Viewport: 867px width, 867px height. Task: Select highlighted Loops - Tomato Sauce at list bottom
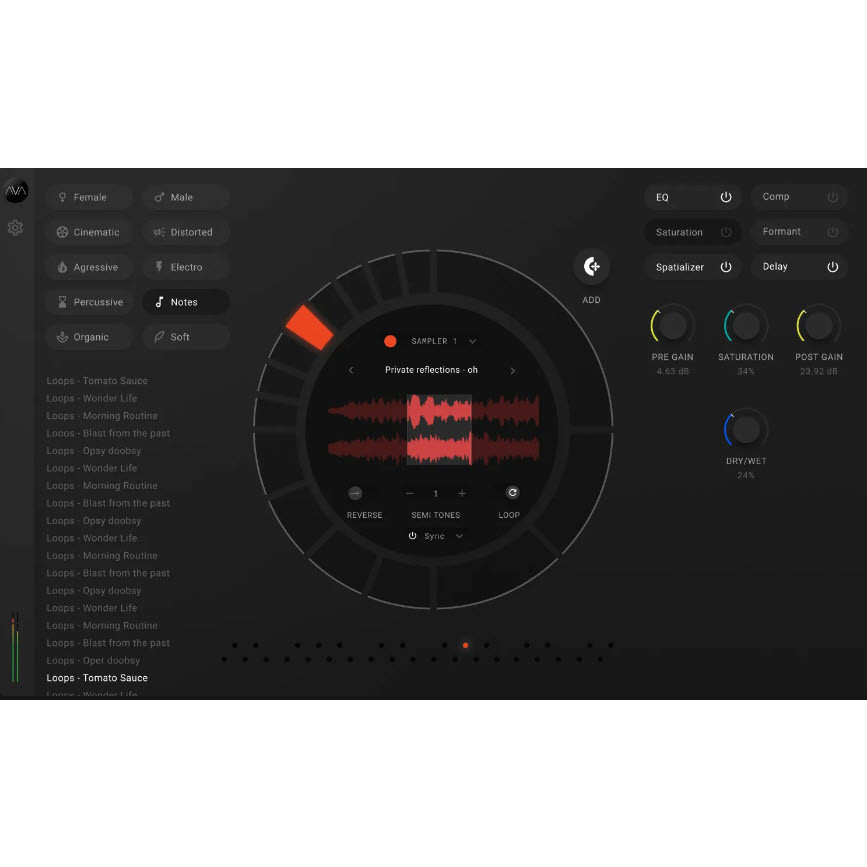(x=97, y=678)
